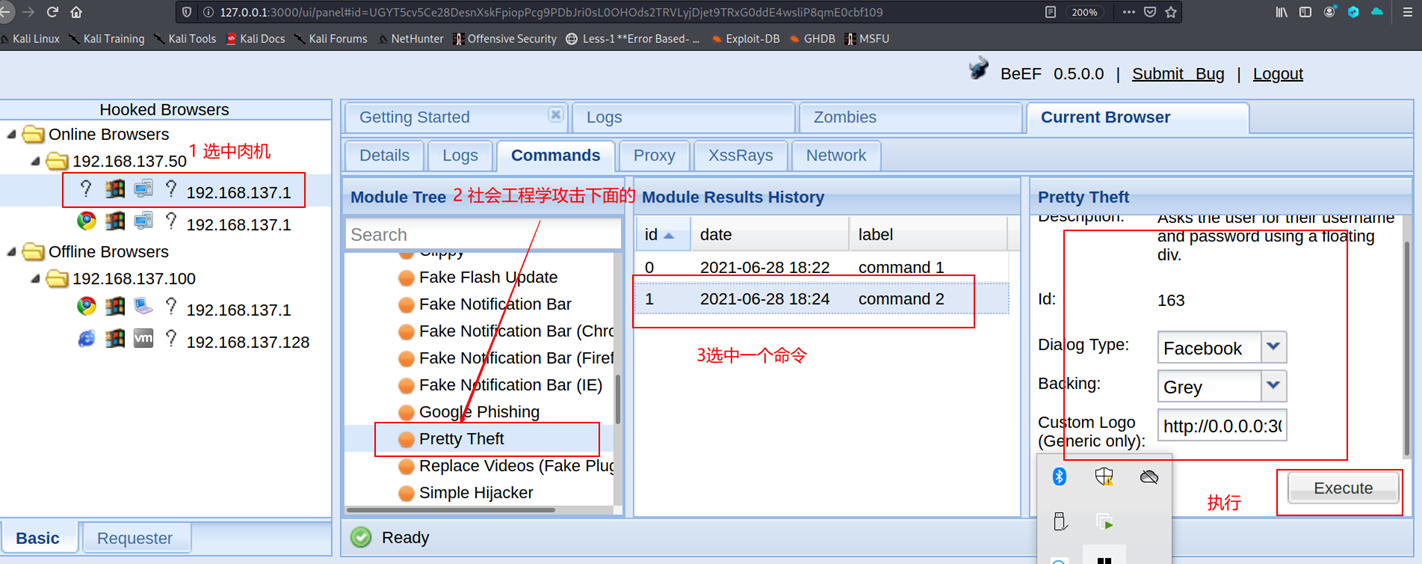Open the Dialog Type dropdown
Screen dimensions: 1422x564
(x=1273, y=347)
